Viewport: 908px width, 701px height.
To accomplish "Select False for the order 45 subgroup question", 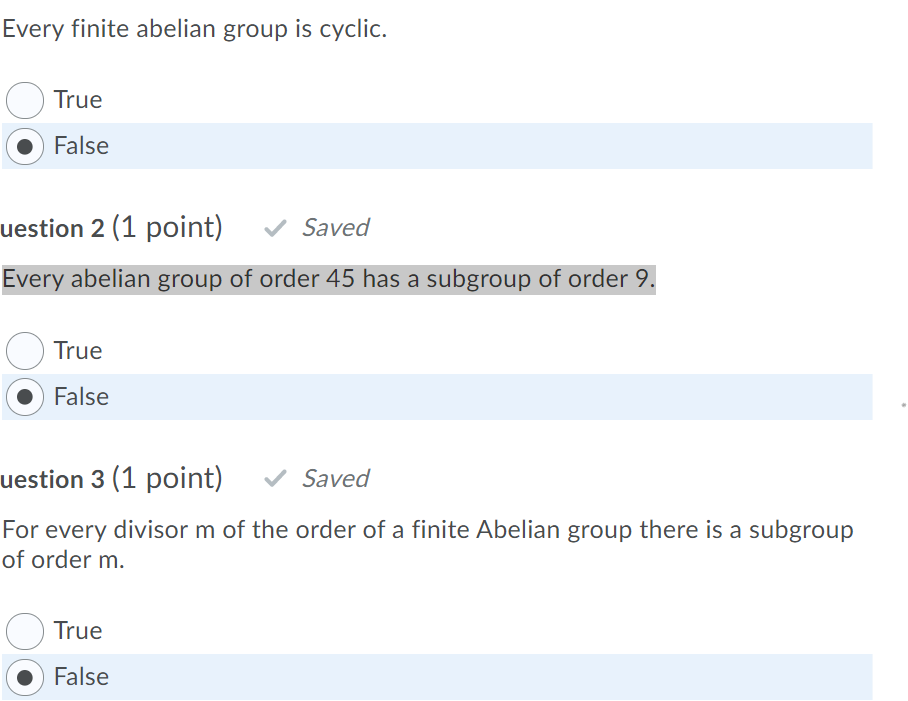I will tap(23, 397).
